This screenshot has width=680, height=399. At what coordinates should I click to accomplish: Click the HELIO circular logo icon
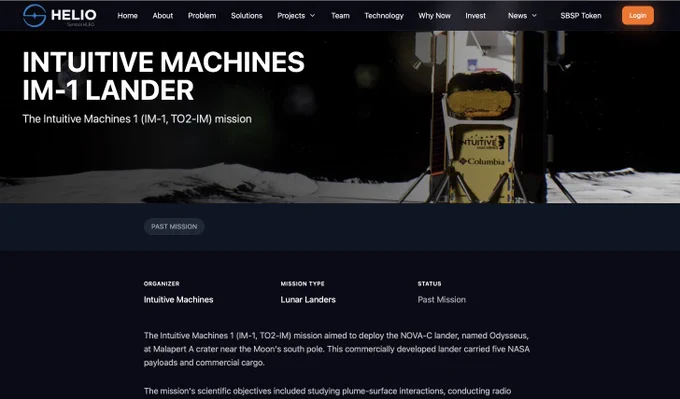[x=34, y=16]
